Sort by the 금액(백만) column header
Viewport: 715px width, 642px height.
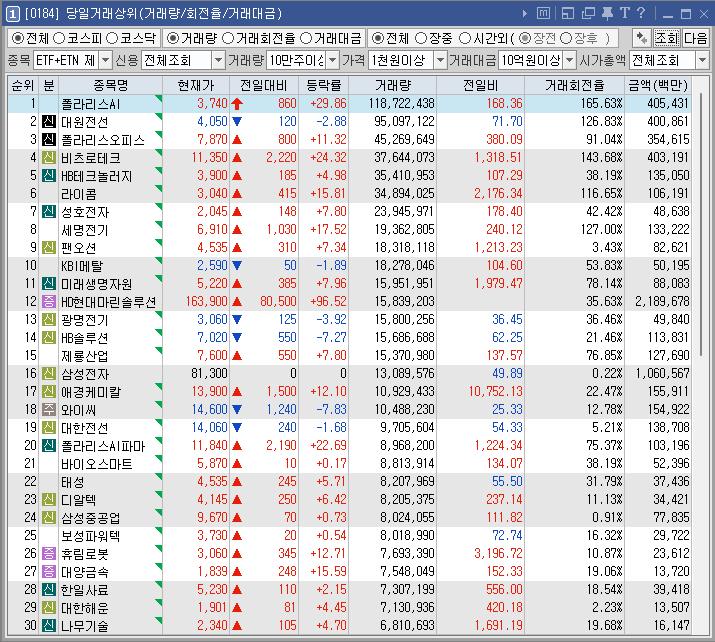658,85
